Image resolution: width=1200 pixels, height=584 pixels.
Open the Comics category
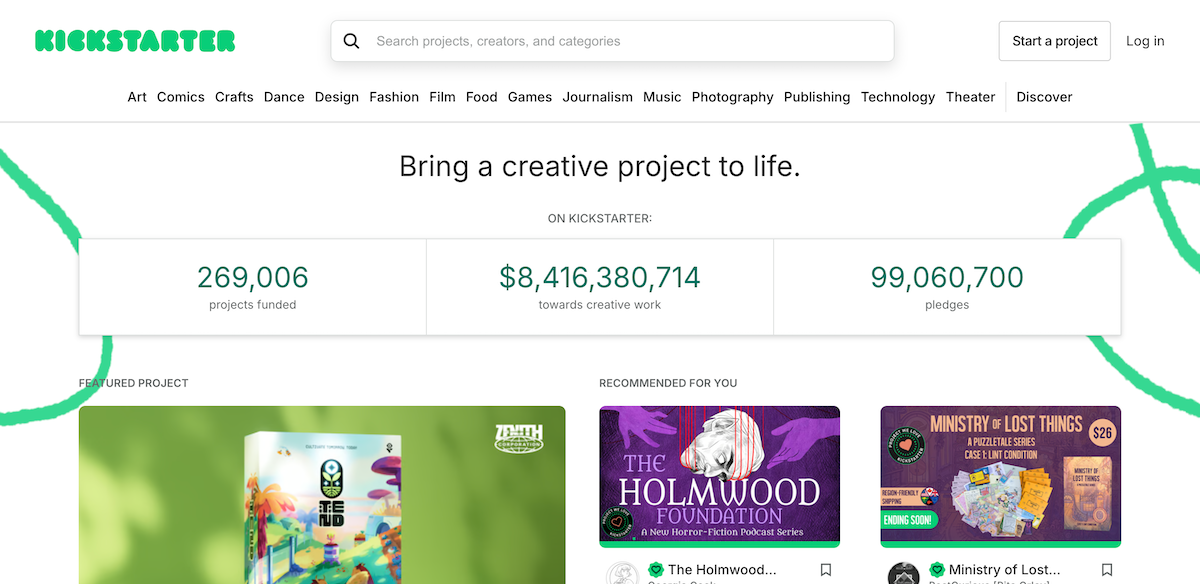pos(181,97)
